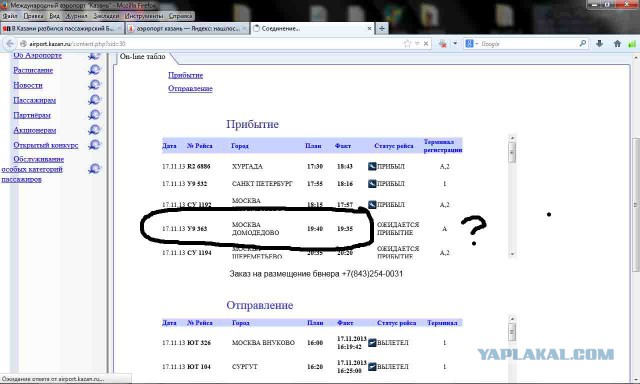The width and height of the screenshot is (640, 384).
Task: Click phone number text '+7(843)254-0031'
Action: 372,274
